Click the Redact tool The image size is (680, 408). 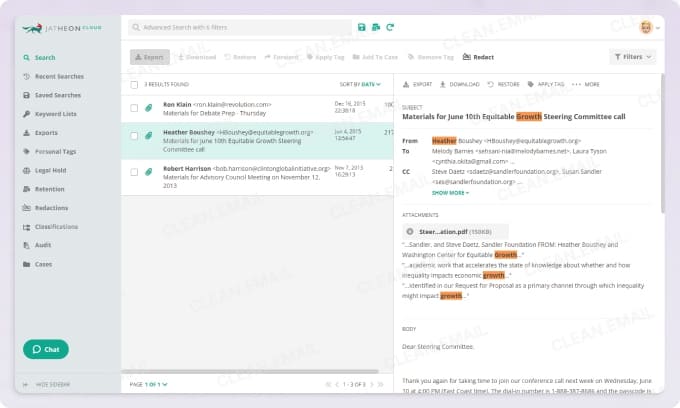click(x=478, y=57)
